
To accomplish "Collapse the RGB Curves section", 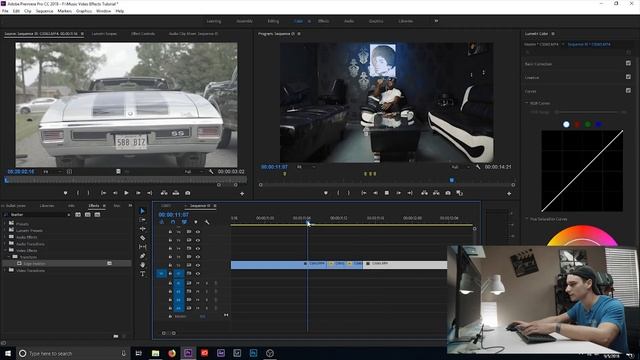I will pos(527,103).
